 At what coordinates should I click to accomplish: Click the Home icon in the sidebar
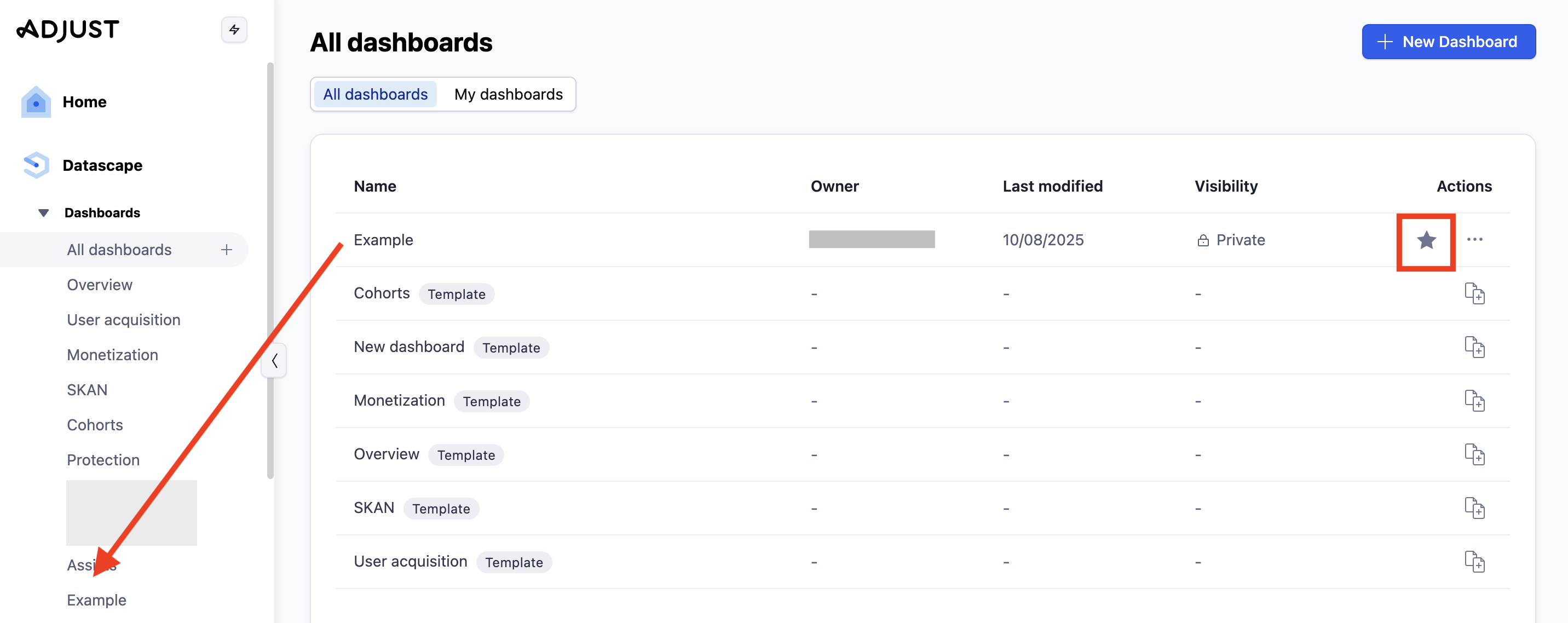click(35, 102)
